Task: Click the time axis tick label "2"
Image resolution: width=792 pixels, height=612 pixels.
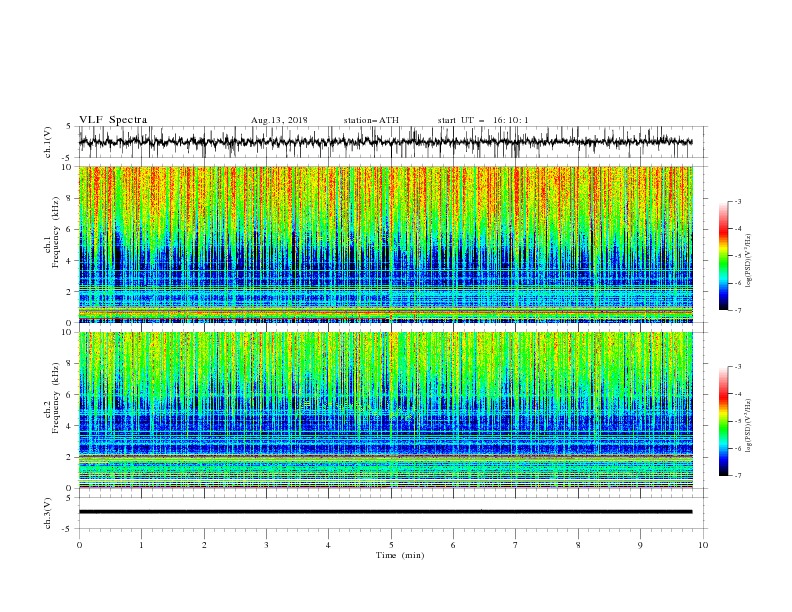Action: pos(204,545)
